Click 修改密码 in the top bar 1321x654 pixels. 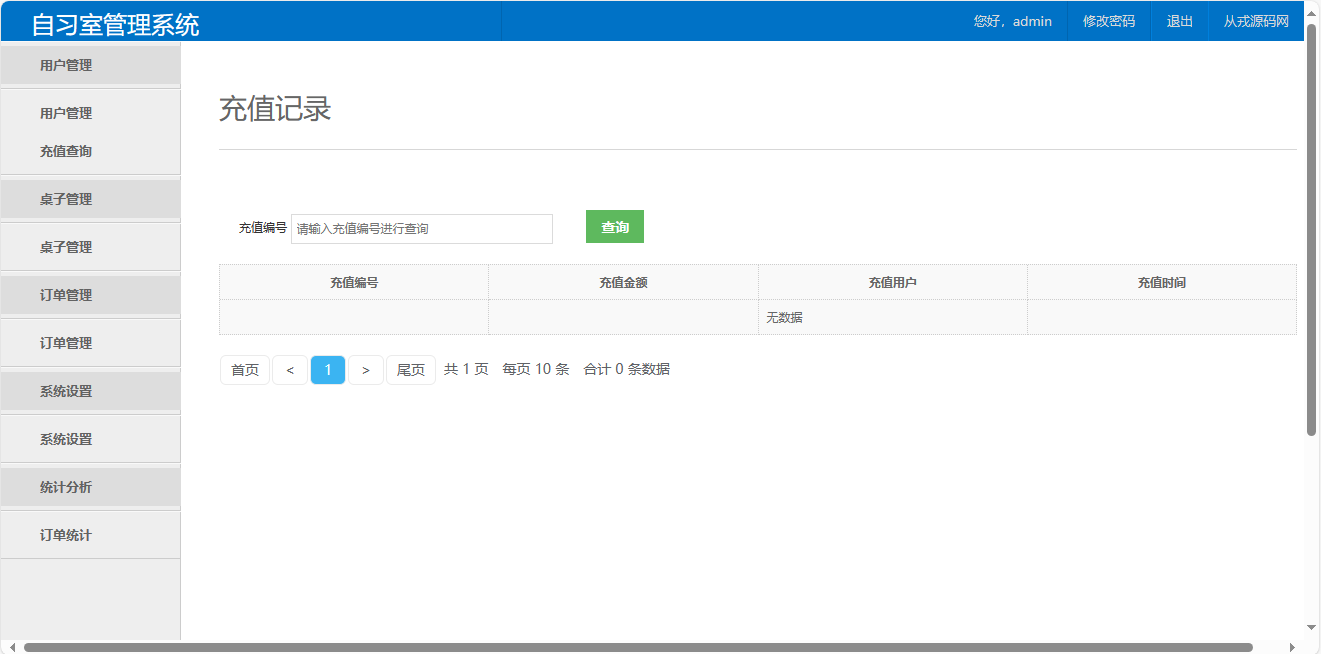pyautogui.click(x=1109, y=21)
